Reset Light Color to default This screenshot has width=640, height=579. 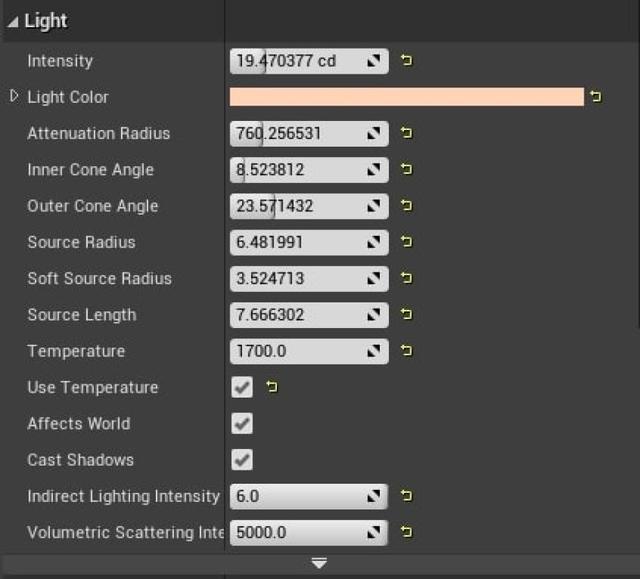click(x=596, y=97)
